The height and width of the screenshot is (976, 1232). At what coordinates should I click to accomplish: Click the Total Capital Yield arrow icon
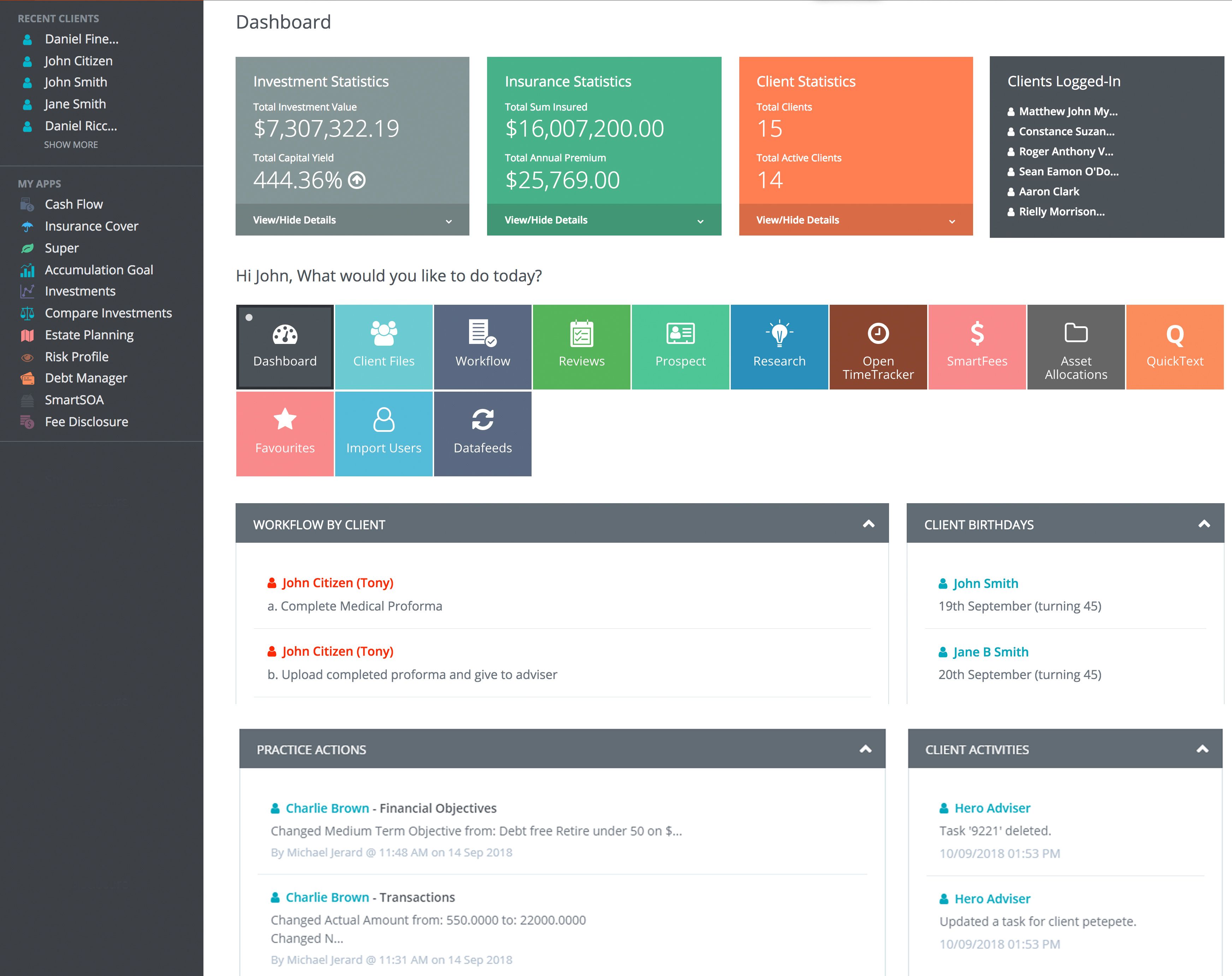tap(357, 180)
